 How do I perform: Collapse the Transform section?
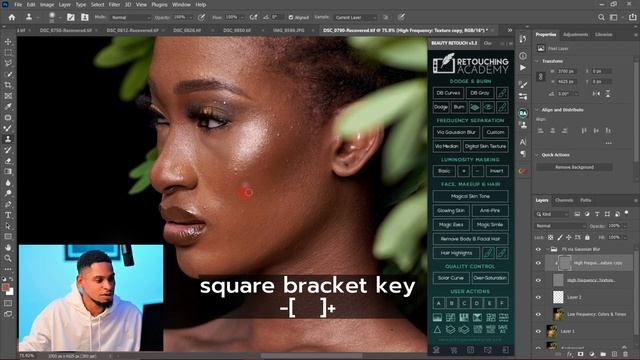(x=537, y=61)
